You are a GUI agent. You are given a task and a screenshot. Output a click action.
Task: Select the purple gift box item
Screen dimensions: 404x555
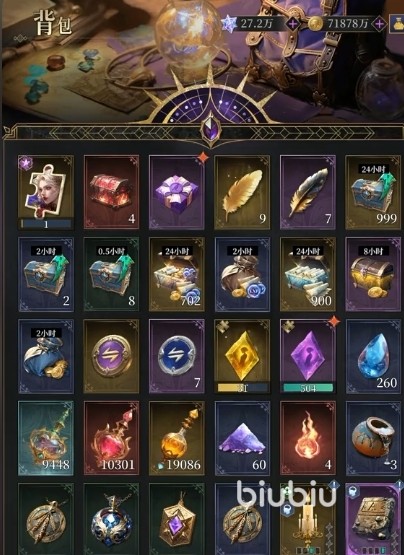tap(177, 192)
